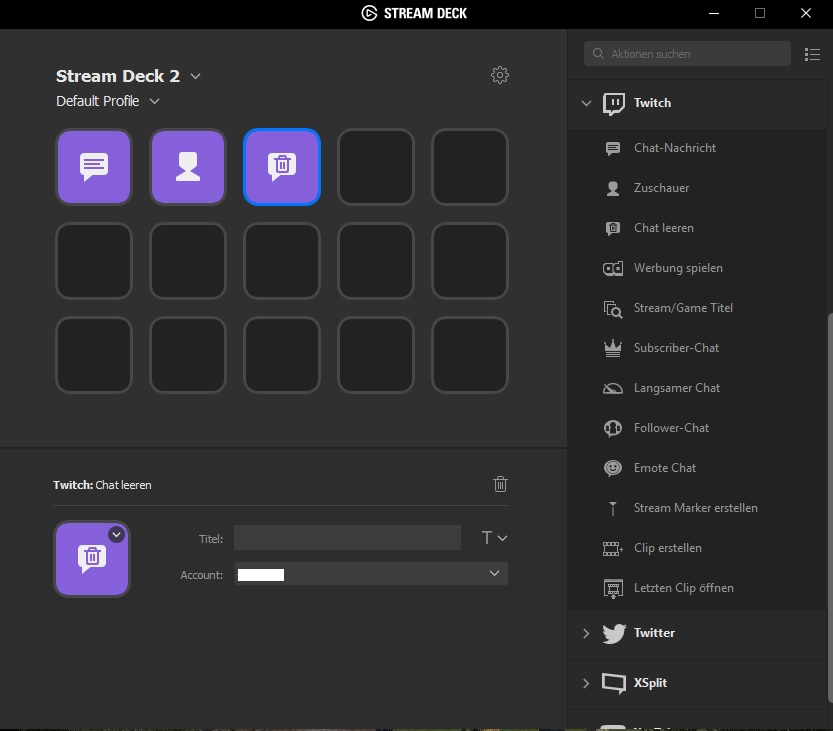Click the Follower-Chat icon

pos(613,428)
